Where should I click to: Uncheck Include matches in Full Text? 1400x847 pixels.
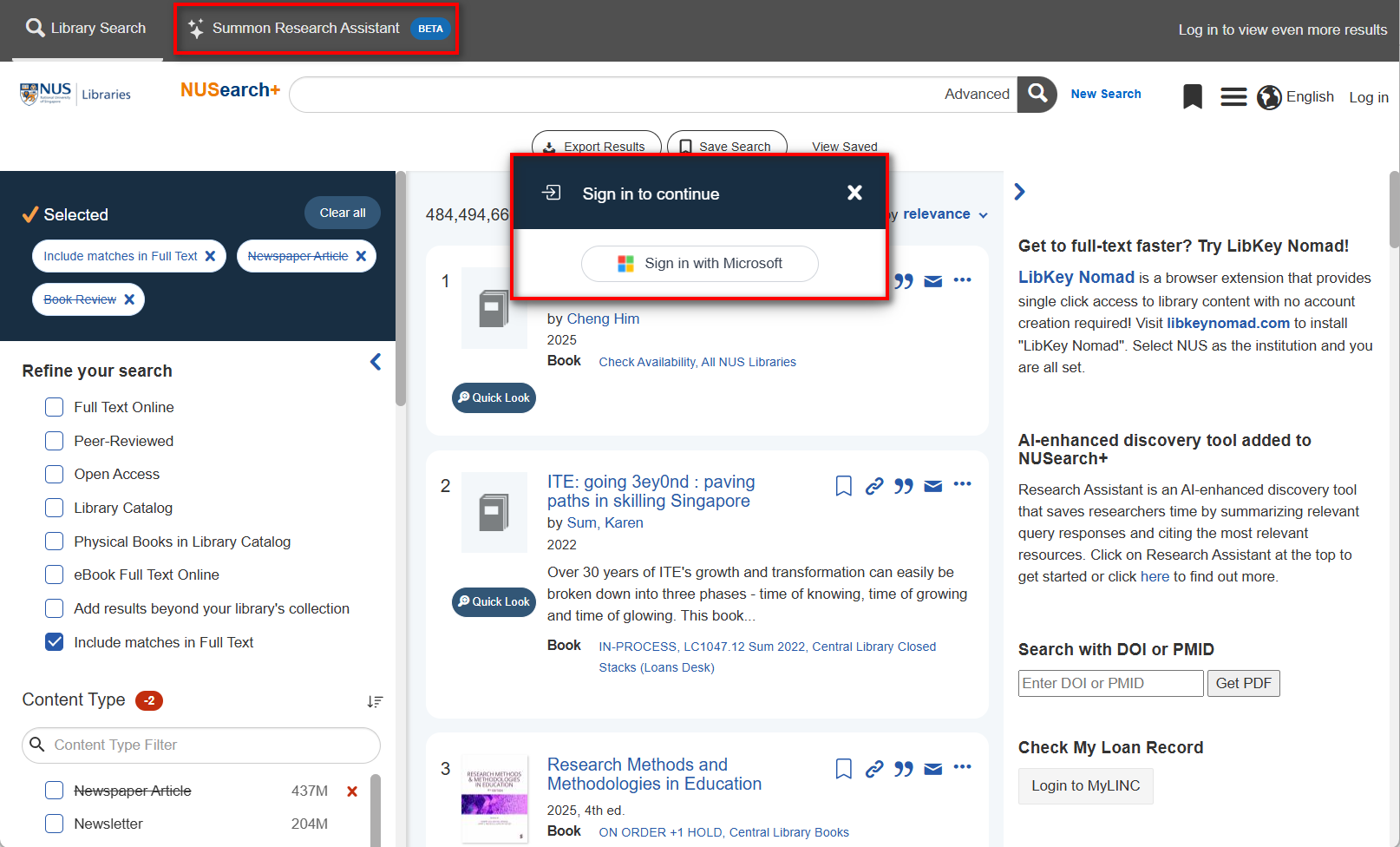pyautogui.click(x=54, y=642)
